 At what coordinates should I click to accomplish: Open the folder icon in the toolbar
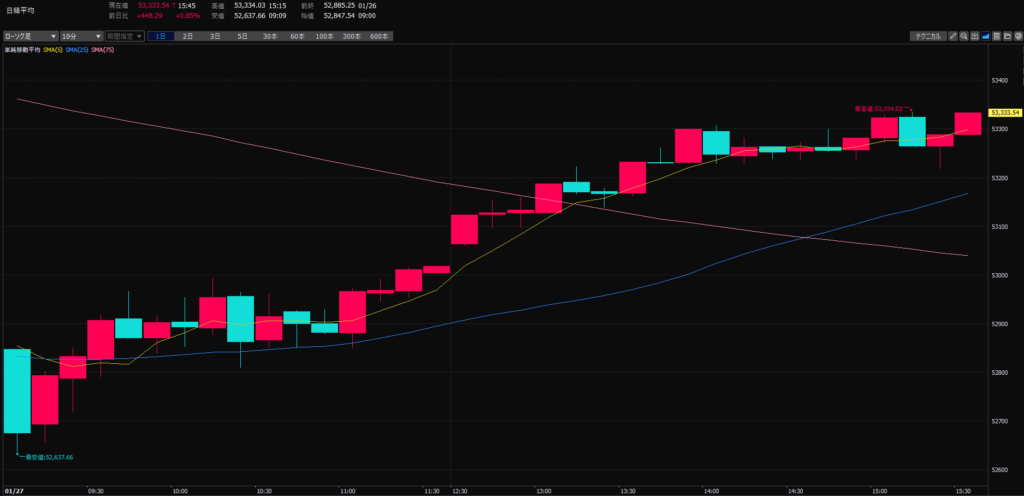pos(1008,36)
